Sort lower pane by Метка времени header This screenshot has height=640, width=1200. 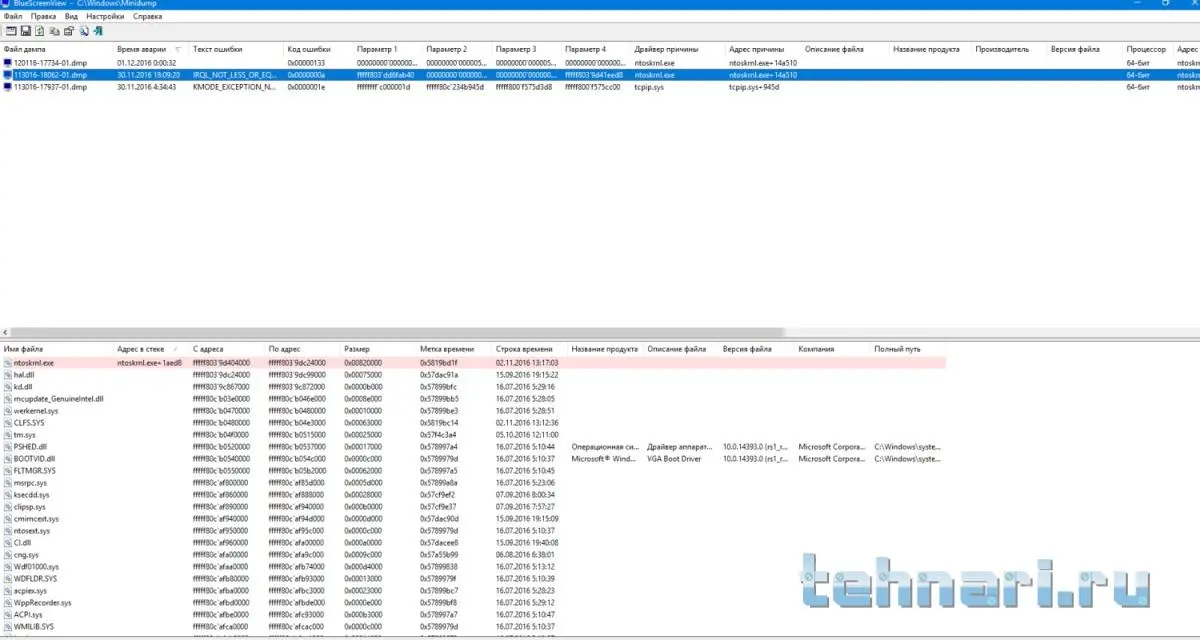[x=454, y=349]
